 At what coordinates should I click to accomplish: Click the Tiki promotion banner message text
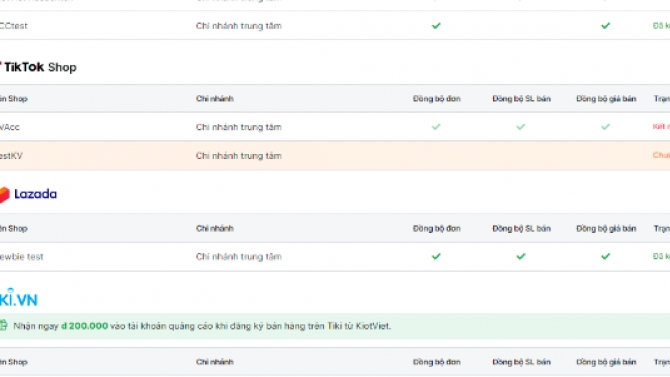(202, 326)
